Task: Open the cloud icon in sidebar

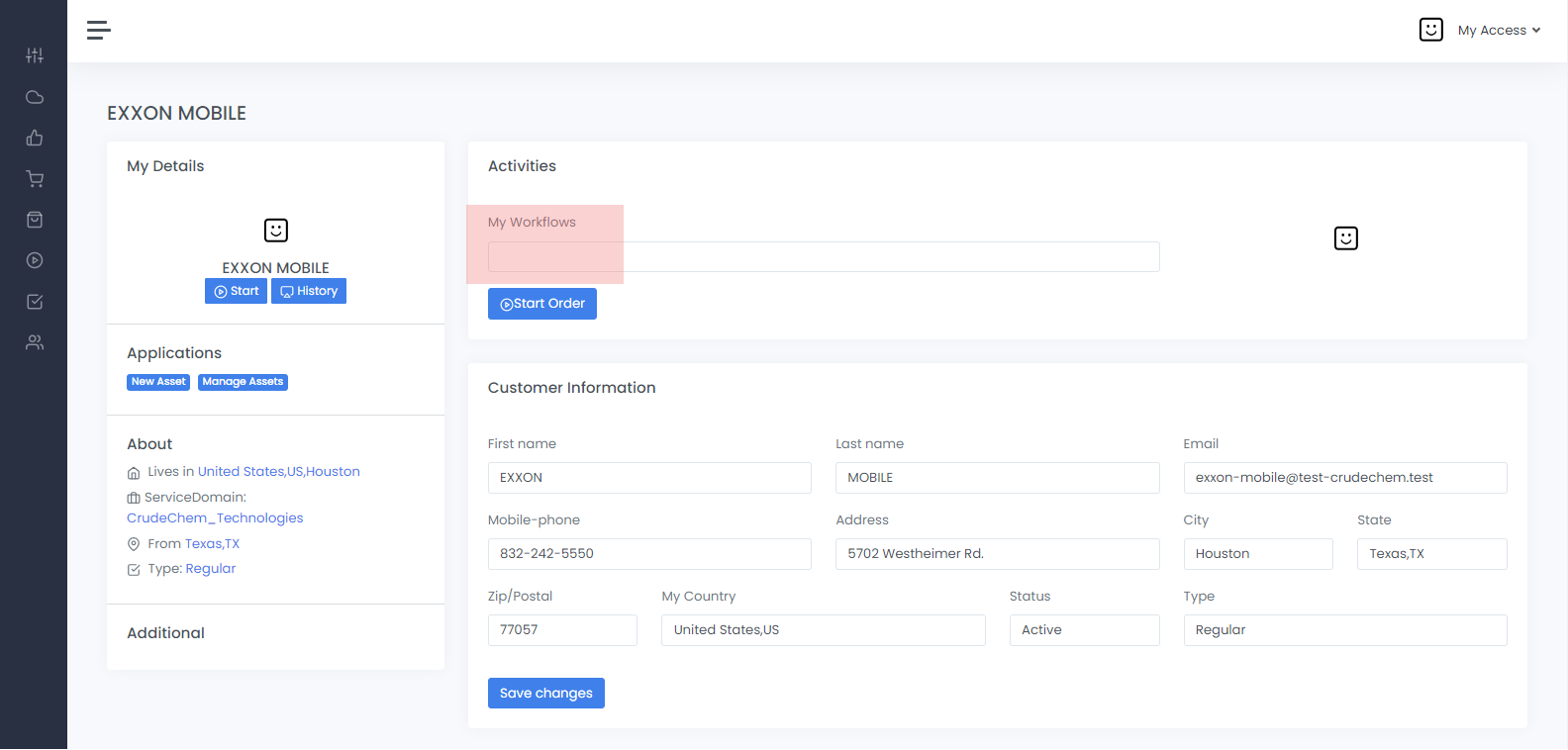Action: [x=35, y=97]
